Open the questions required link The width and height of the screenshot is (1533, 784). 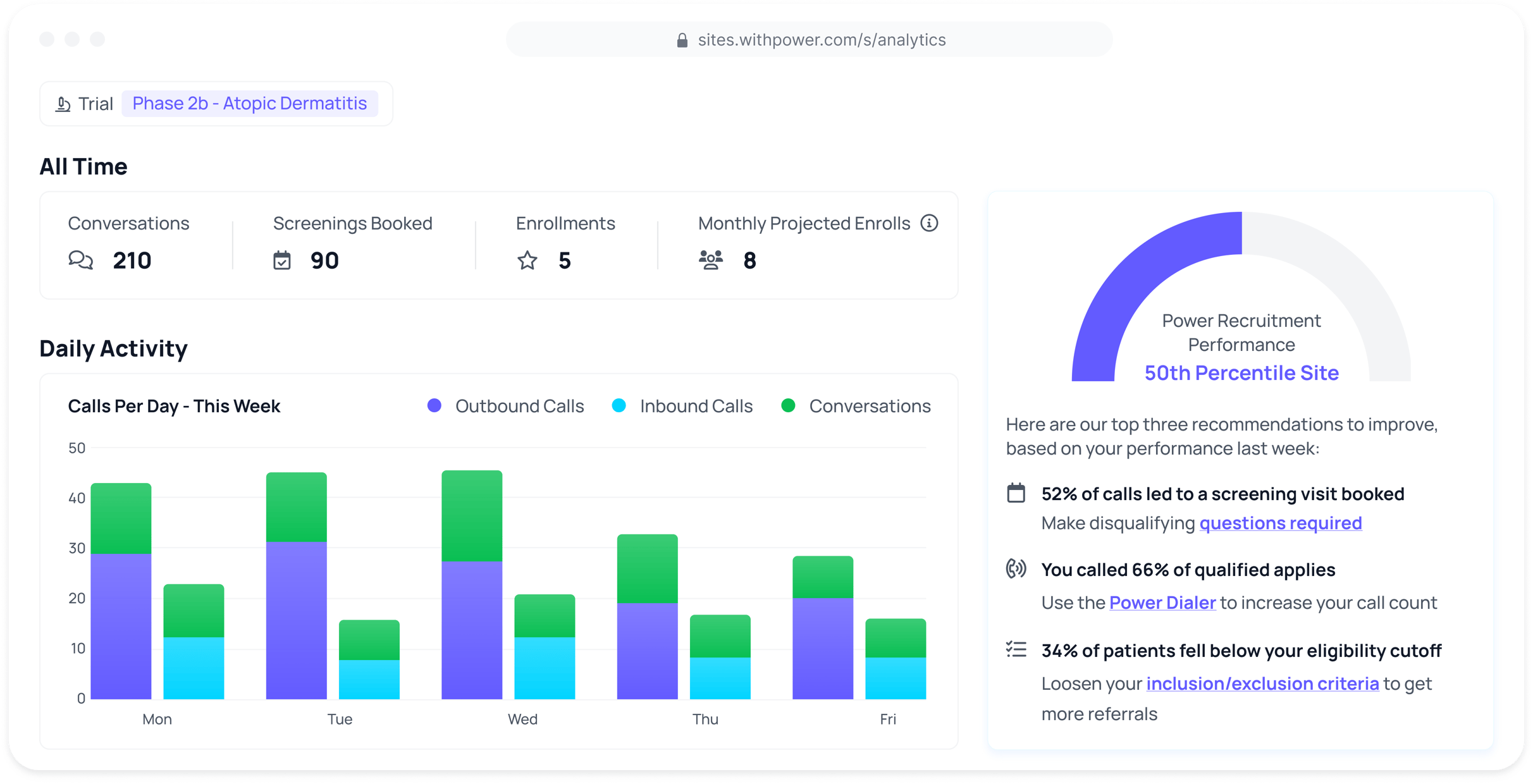click(x=1281, y=523)
